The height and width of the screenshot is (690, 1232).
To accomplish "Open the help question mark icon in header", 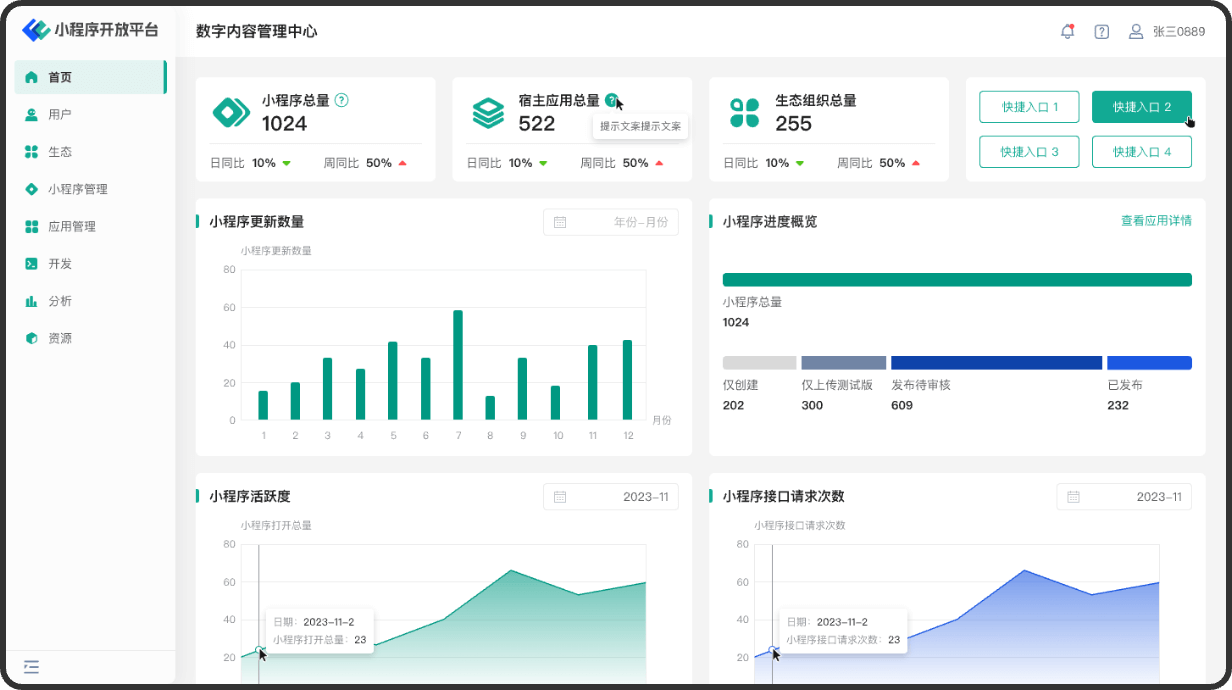I will pos(1101,32).
